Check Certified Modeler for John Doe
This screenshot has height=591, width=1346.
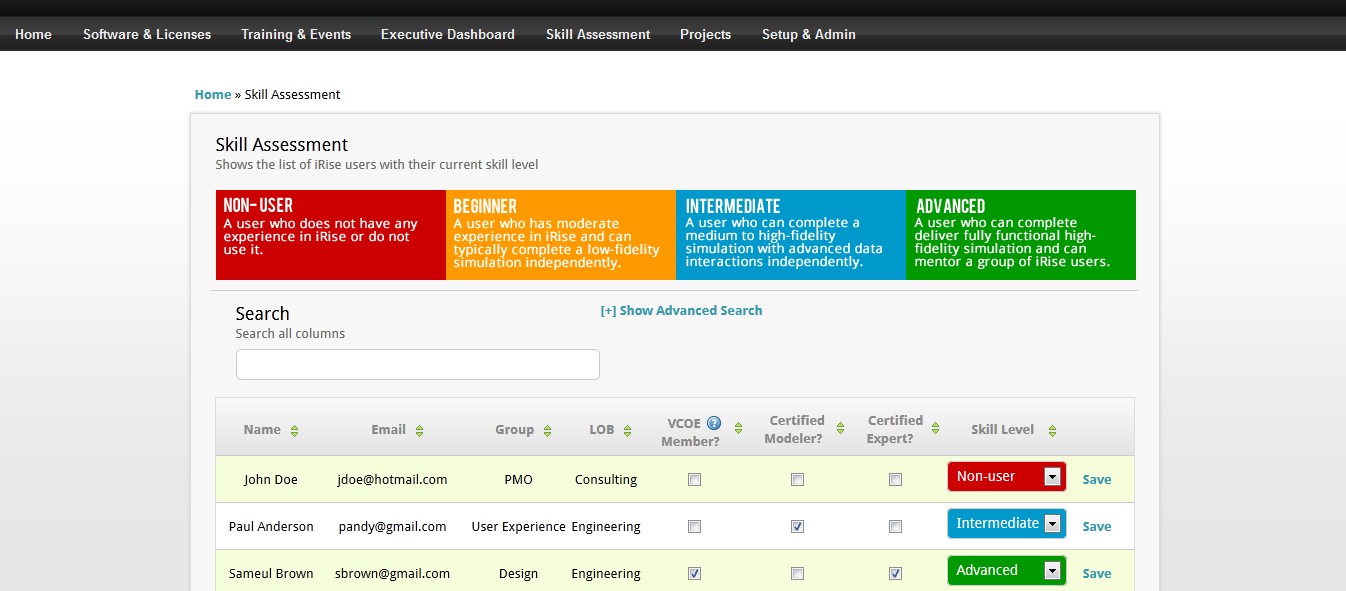click(x=797, y=480)
